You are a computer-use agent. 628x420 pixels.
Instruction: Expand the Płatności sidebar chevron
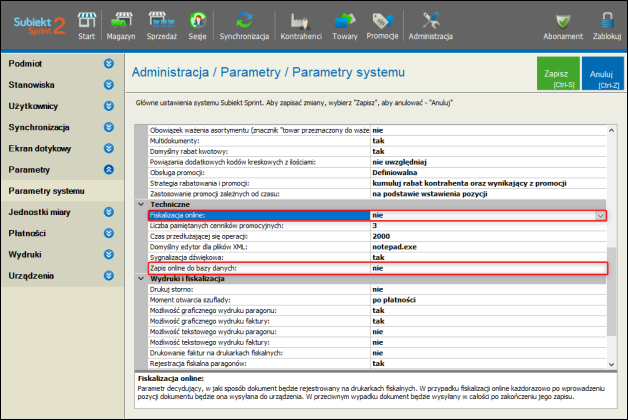109,233
